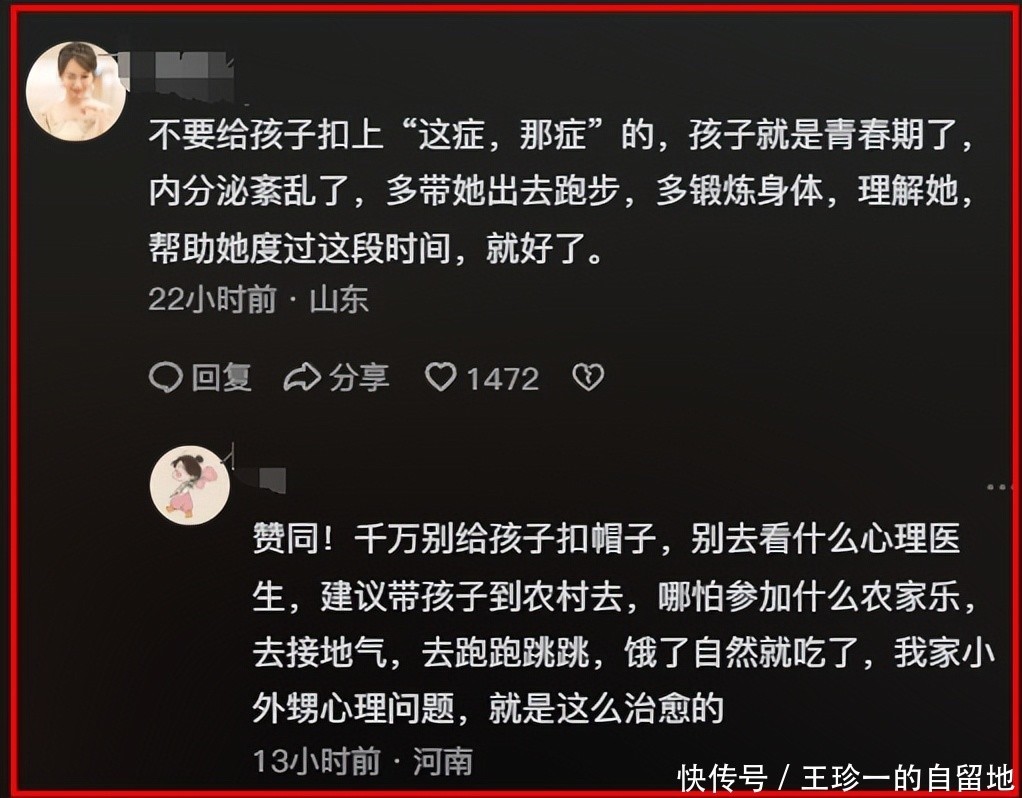Like the comment with the heart icon

[441, 377]
